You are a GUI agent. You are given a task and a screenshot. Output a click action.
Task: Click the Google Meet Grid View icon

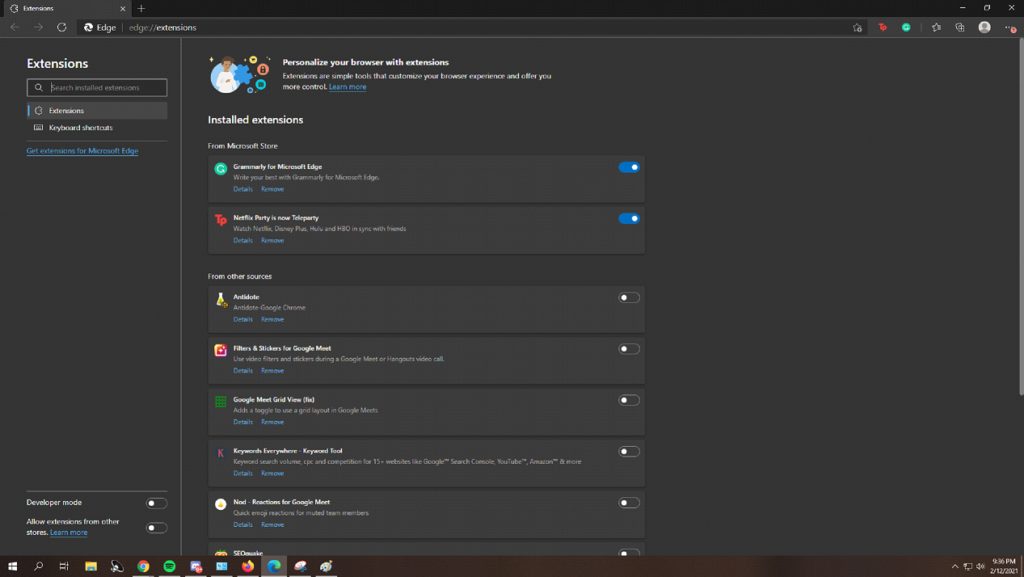pos(221,402)
